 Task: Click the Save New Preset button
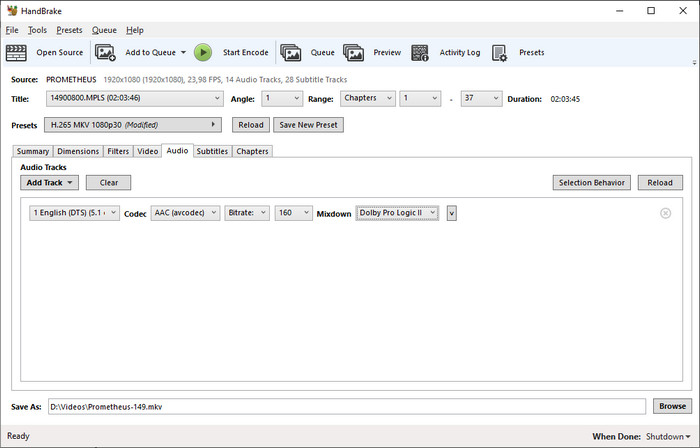coord(308,125)
